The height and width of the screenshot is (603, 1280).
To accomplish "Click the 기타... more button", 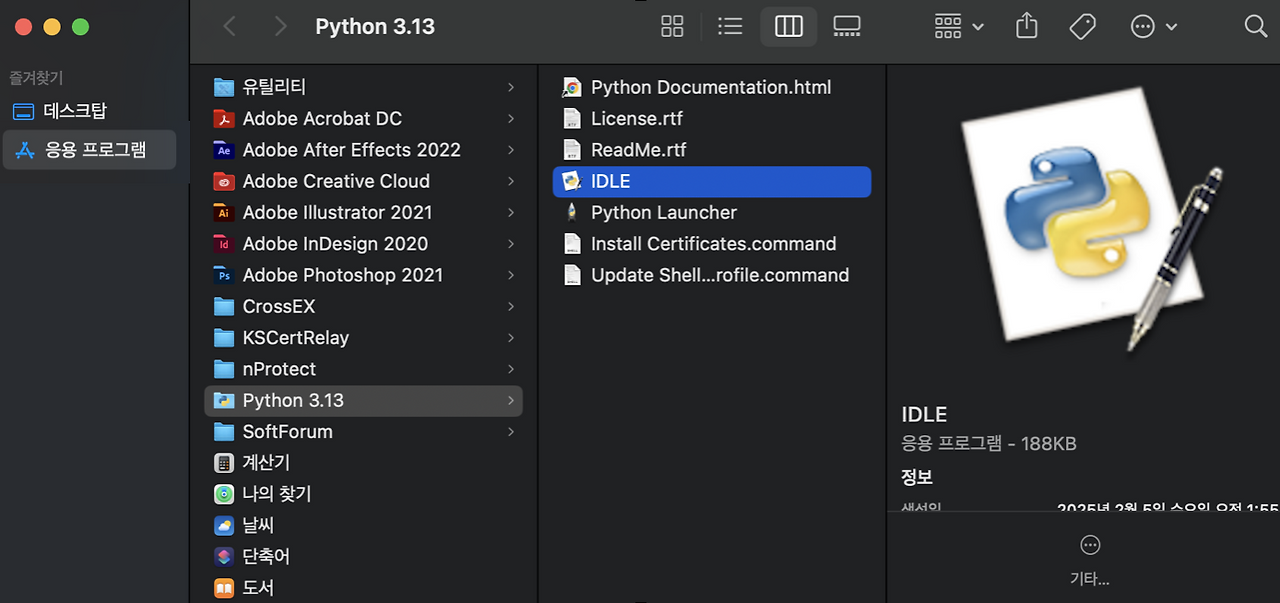I will (1090, 558).
